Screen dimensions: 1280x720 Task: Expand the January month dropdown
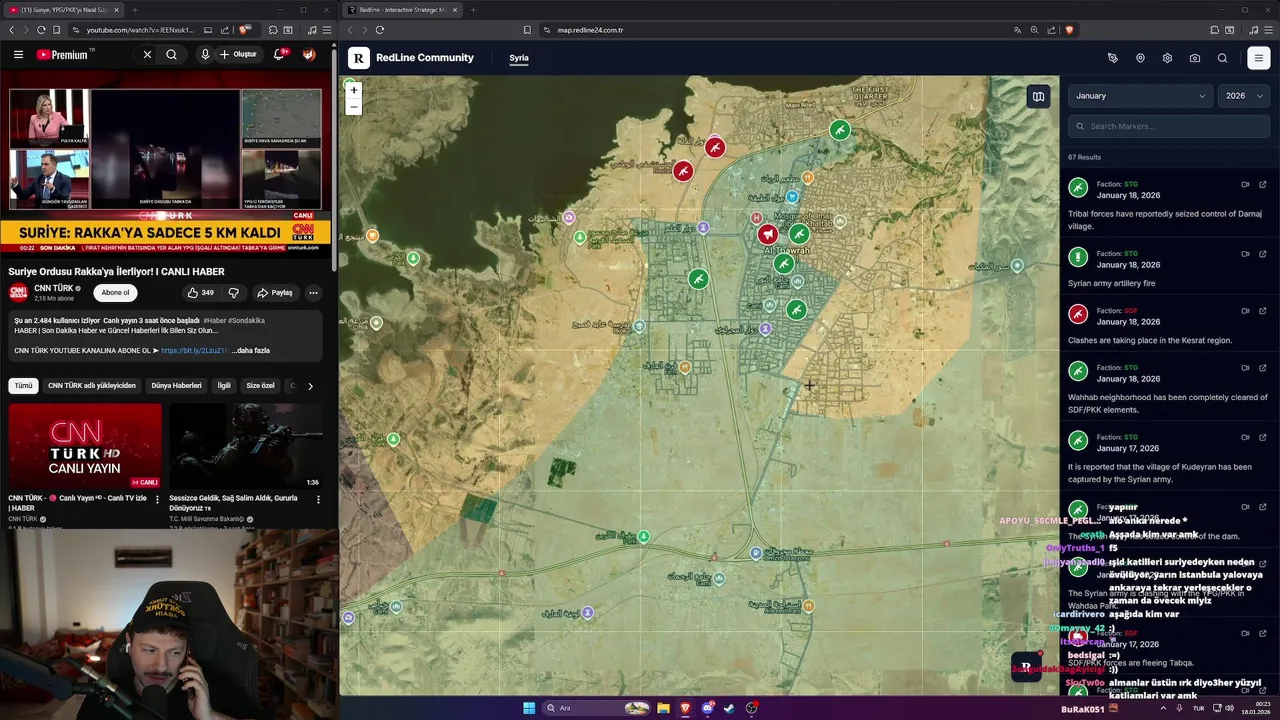tap(1141, 96)
